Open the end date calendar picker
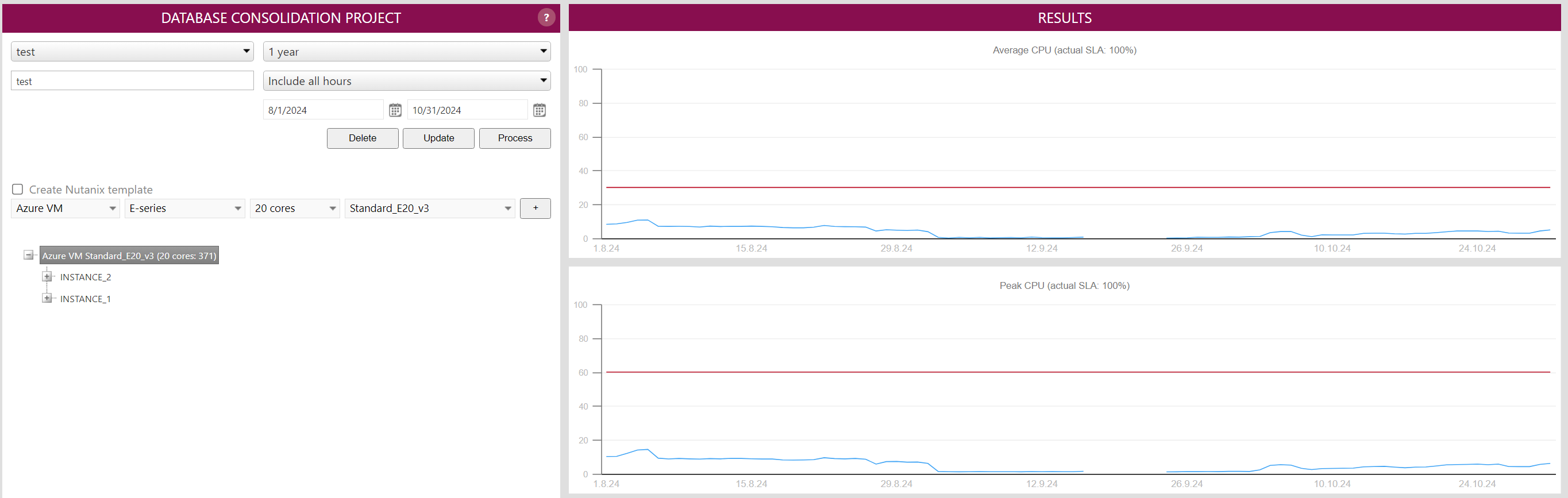 point(539,110)
